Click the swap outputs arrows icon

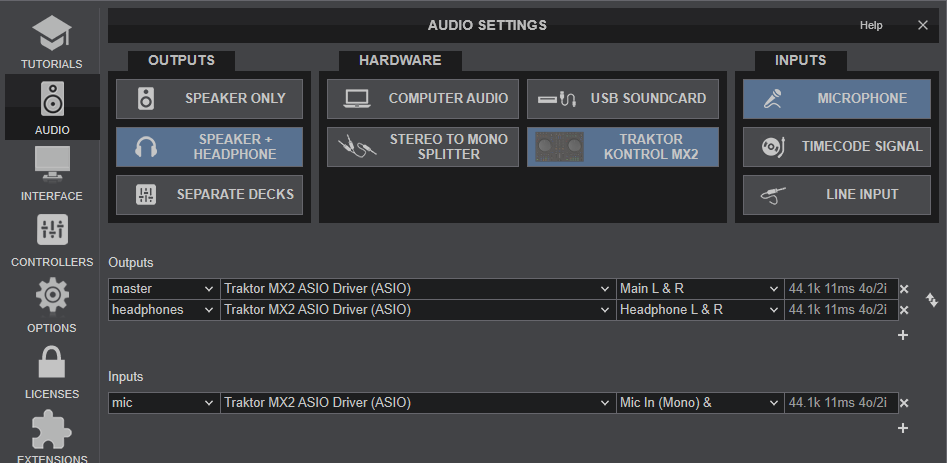(932, 300)
